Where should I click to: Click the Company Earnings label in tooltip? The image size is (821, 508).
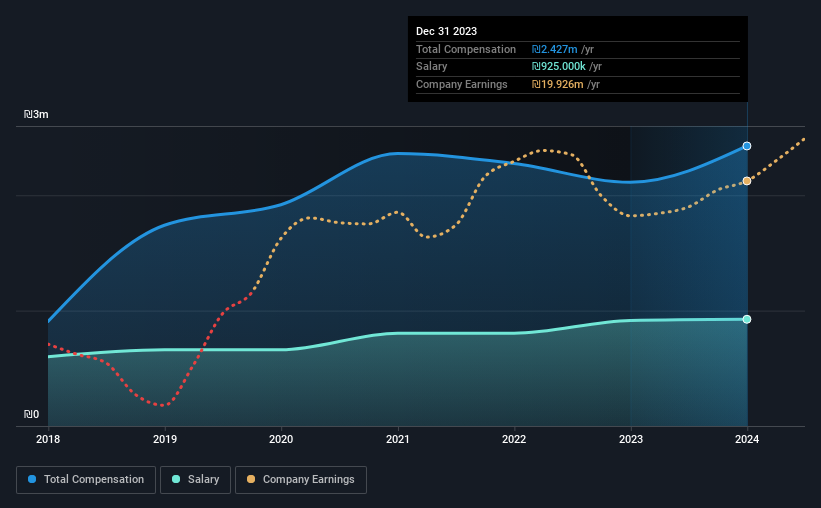[x=462, y=84]
